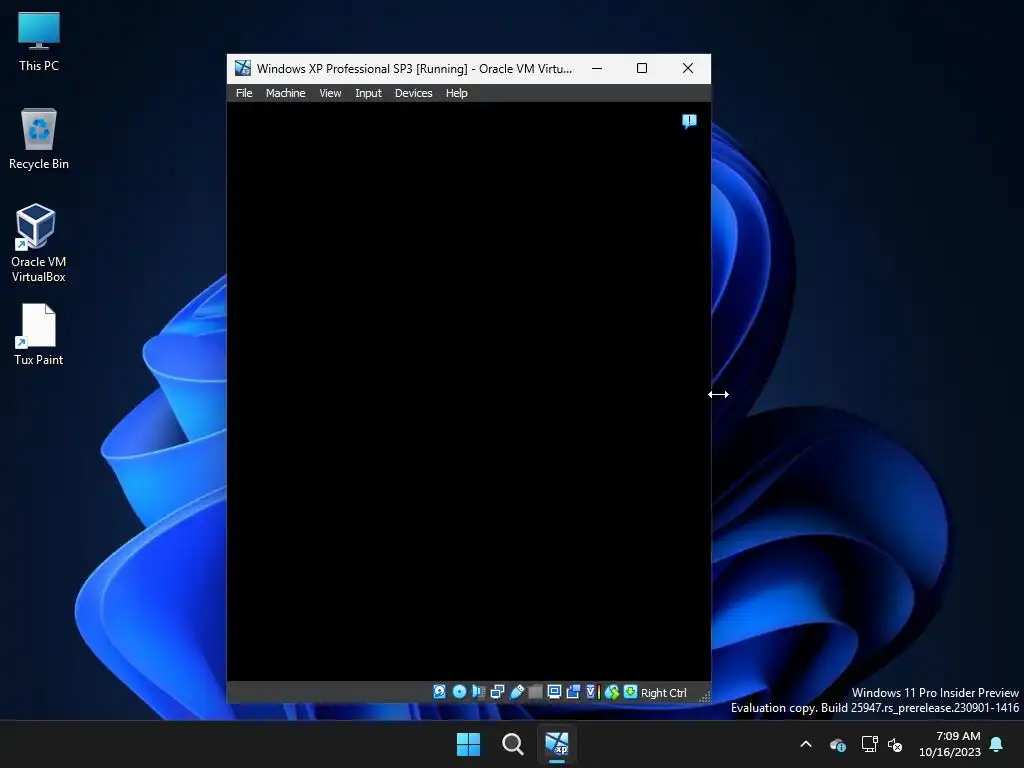Click the VM window resize grip

[705, 696]
